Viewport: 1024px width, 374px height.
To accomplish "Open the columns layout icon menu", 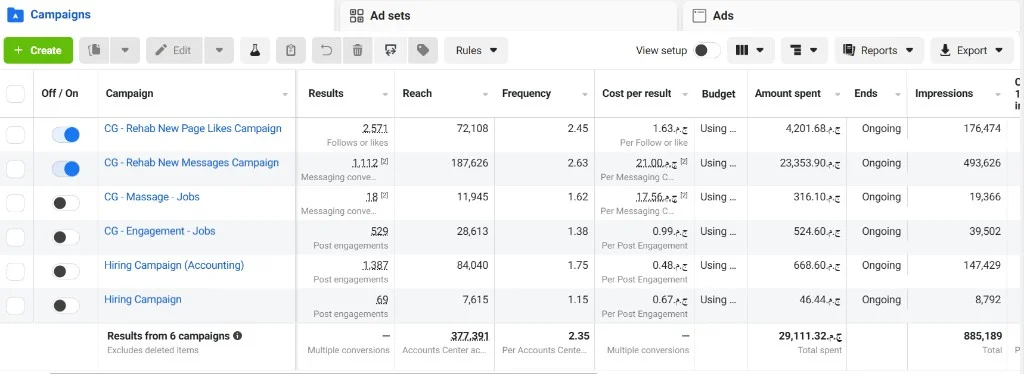I will (750, 50).
